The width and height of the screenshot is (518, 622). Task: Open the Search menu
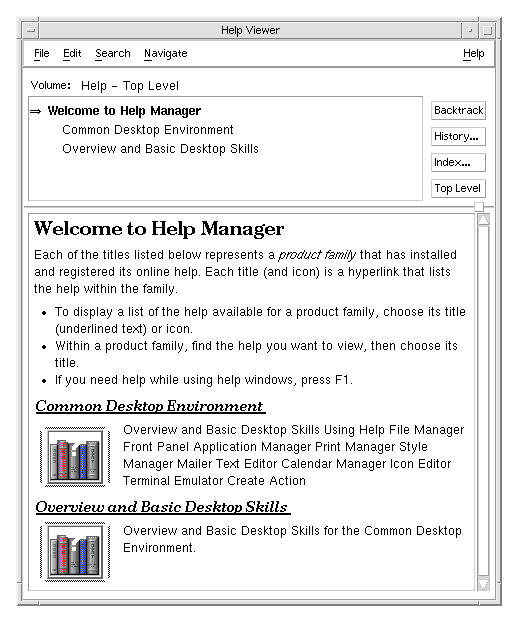(x=113, y=54)
